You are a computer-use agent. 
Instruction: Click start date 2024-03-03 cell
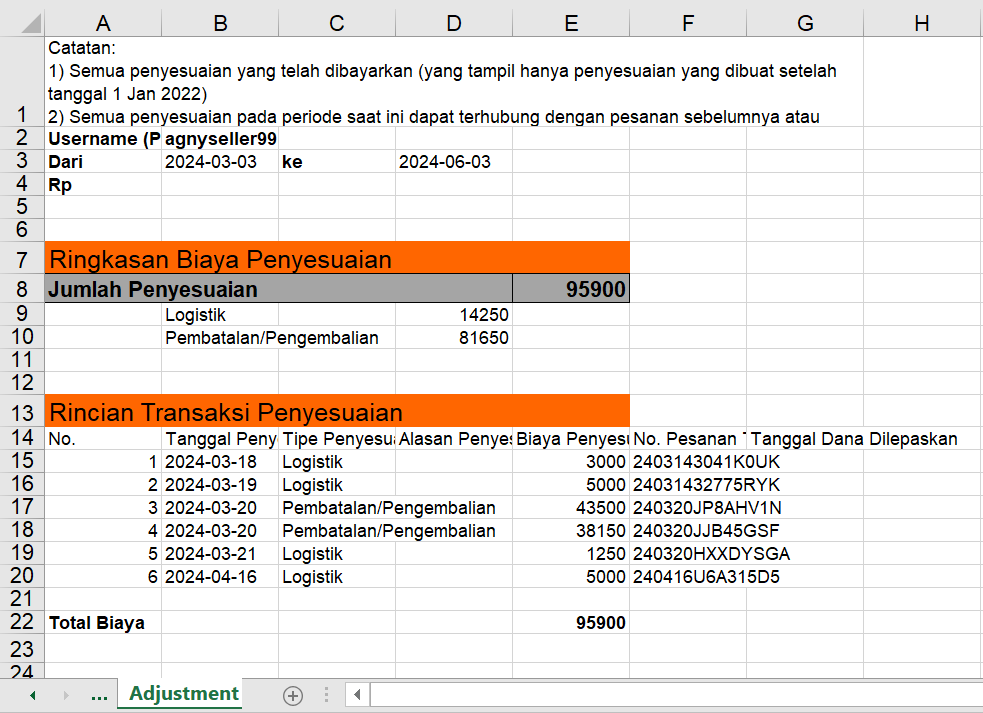[x=220, y=162]
